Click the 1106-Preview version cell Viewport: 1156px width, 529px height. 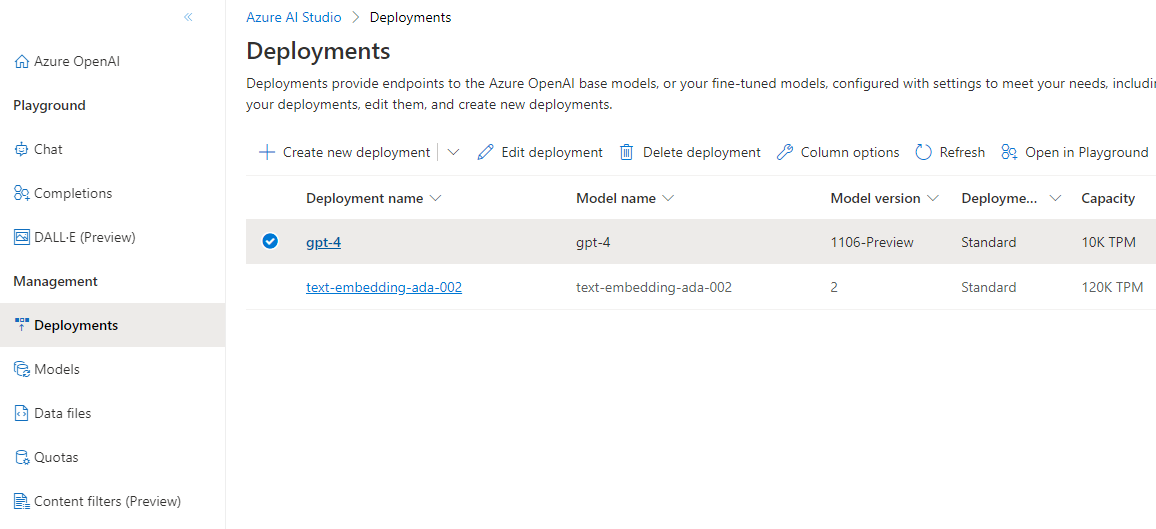(872, 242)
